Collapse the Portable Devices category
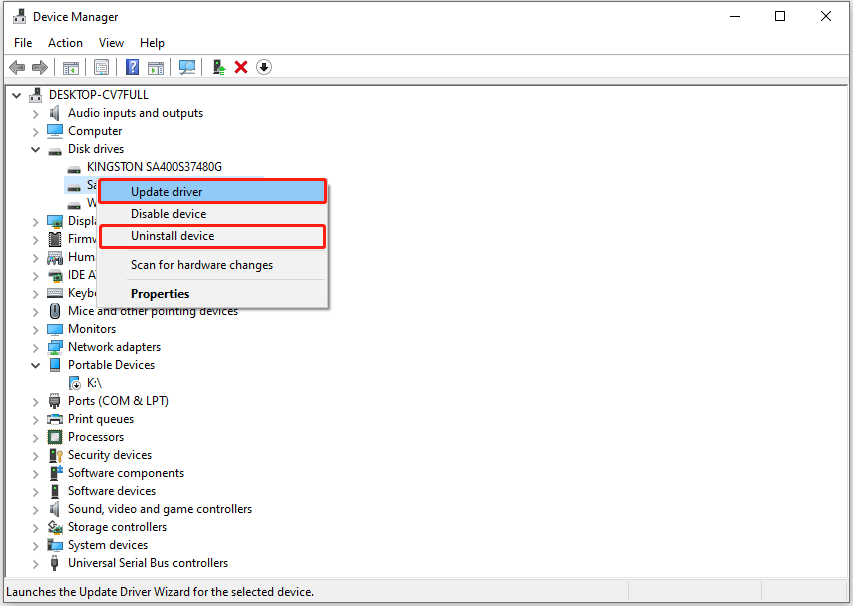Image resolution: width=853 pixels, height=606 pixels. 36,364
